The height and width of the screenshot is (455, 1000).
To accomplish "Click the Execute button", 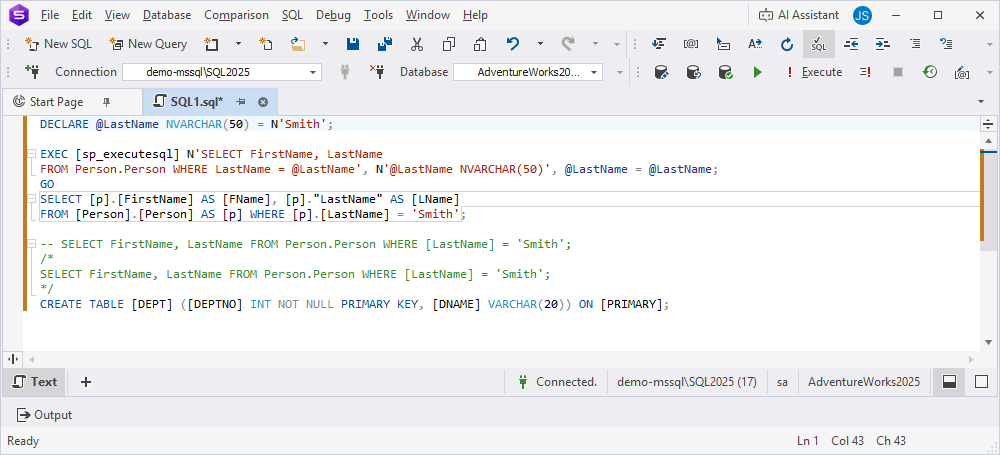I will pyautogui.click(x=814, y=72).
